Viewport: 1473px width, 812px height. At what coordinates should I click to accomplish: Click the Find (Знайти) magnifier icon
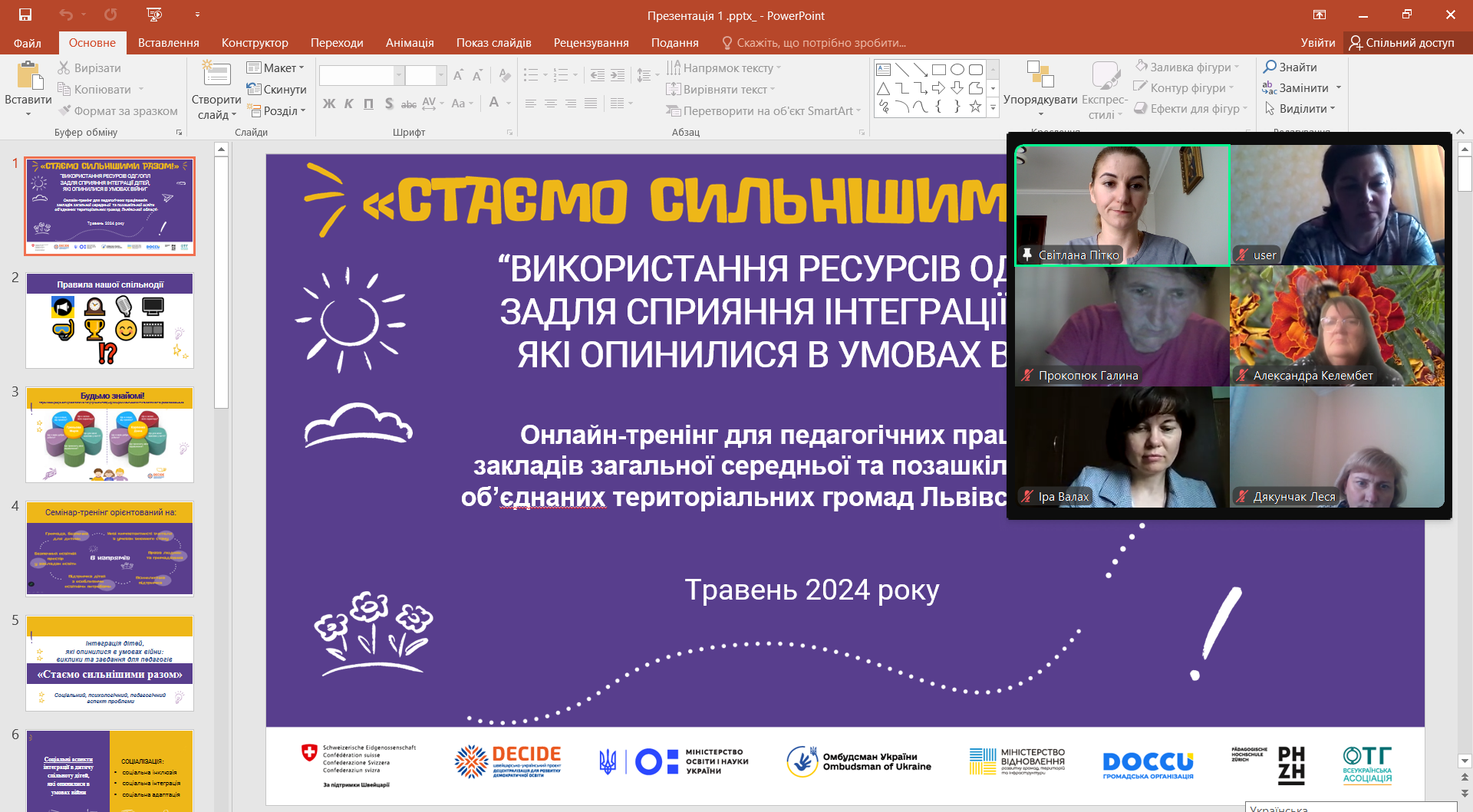1270,67
